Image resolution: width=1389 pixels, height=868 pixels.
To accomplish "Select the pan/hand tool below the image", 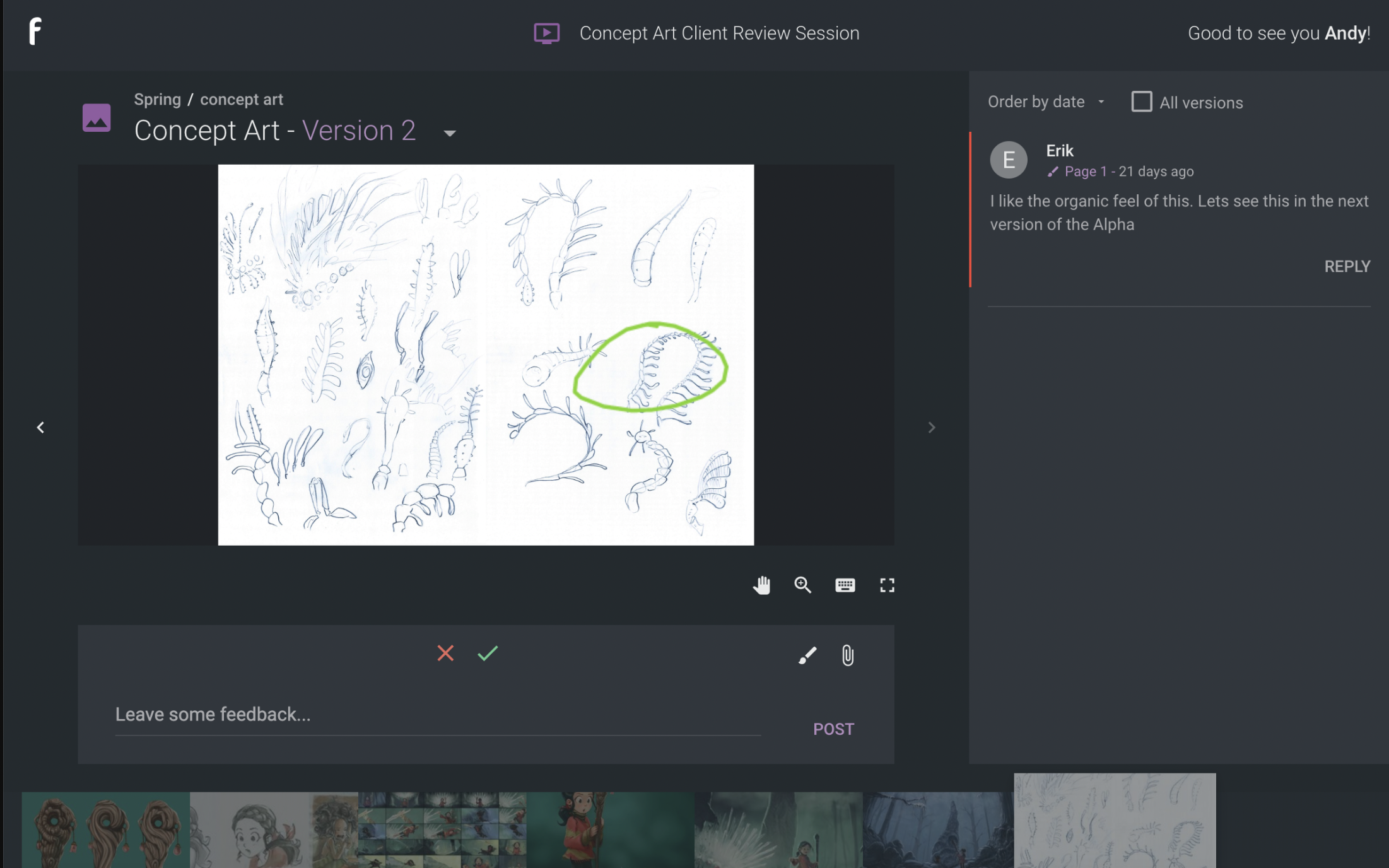I will 761,585.
